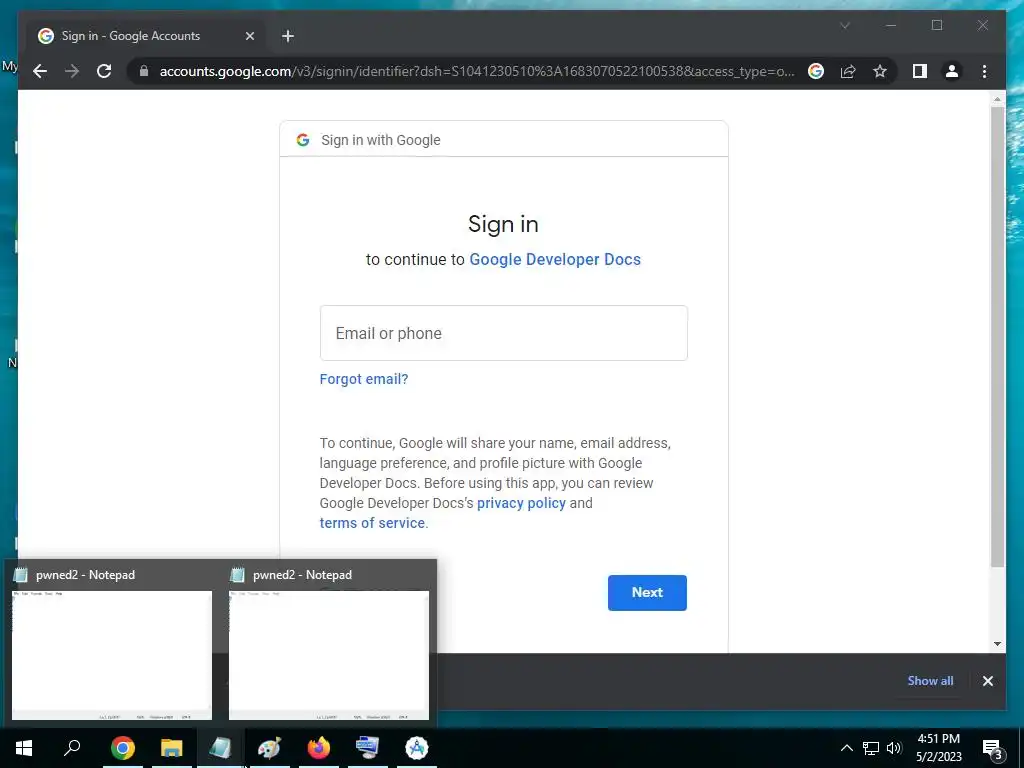Click the computer monitor taskbar icon
Viewport: 1024px width, 768px height.
click(368, 748)
